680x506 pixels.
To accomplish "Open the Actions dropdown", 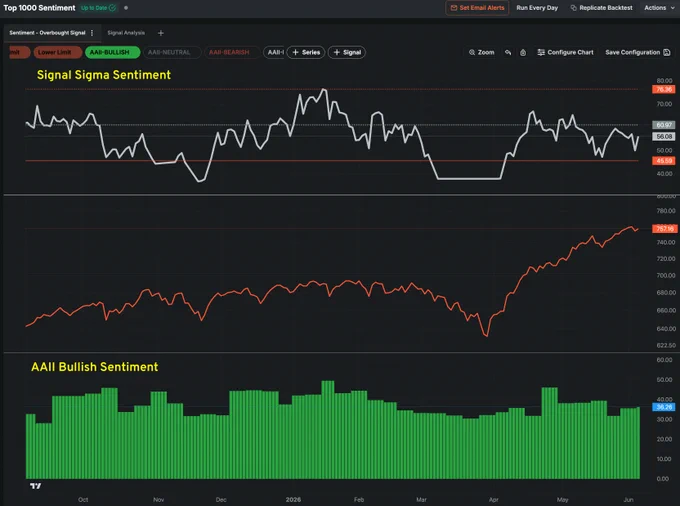I will tap(659, 8).
